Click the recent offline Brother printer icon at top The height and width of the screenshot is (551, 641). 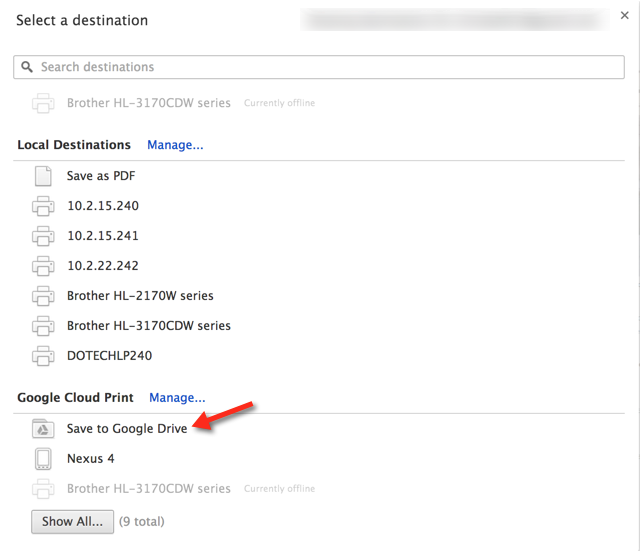43,103
